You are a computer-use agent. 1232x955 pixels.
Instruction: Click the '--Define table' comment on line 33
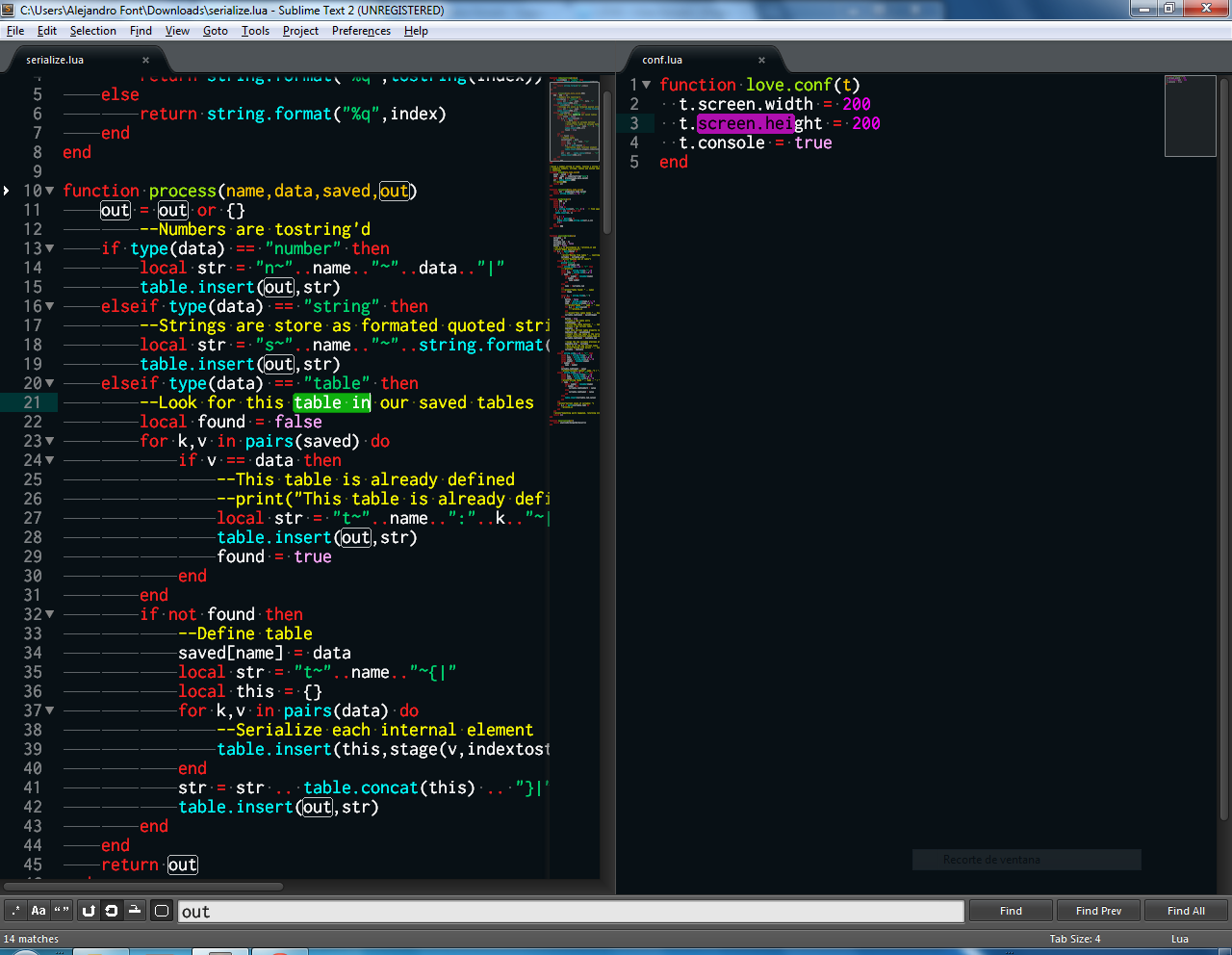[245, 633]
